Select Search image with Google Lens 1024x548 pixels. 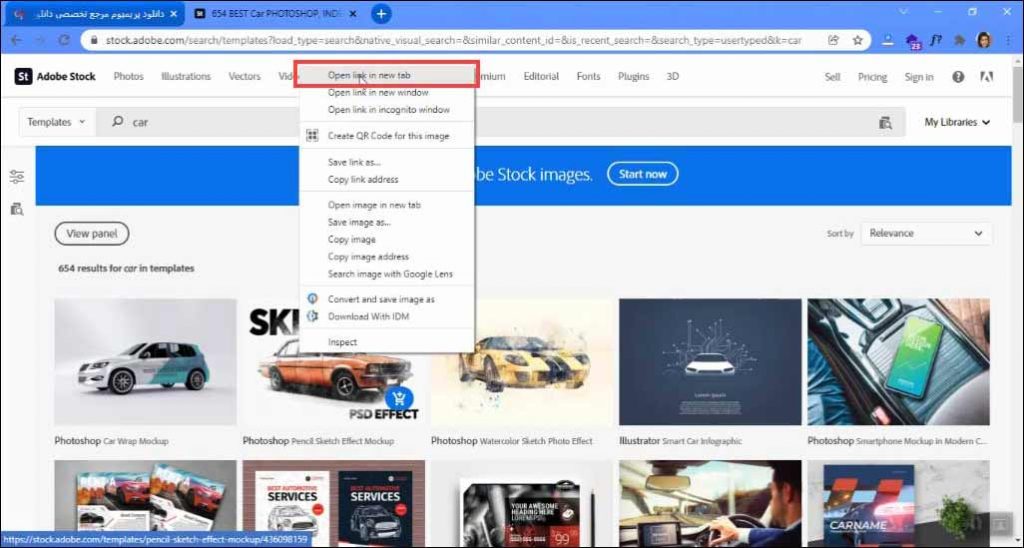tap(387, 274)
